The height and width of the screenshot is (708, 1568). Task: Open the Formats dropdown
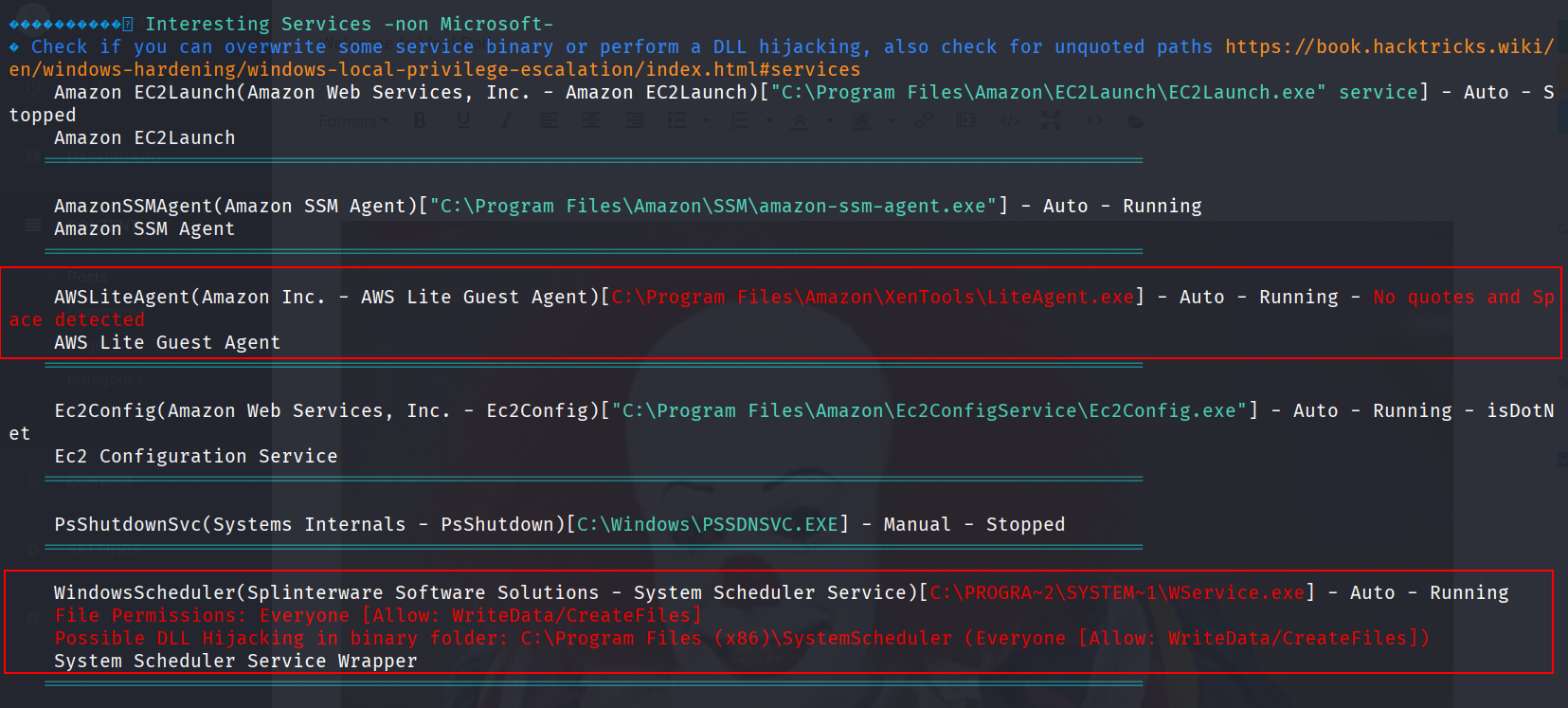click(x=352, y=121)
